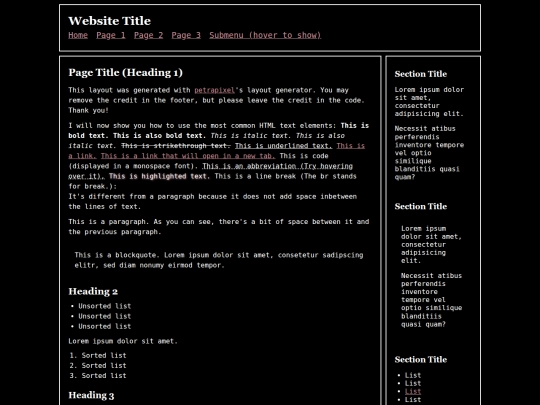Image resolution: width=540 pixels, height=405 pixels.
Task: Follow the petrapixel link
Action: click(x=214, y=90)
